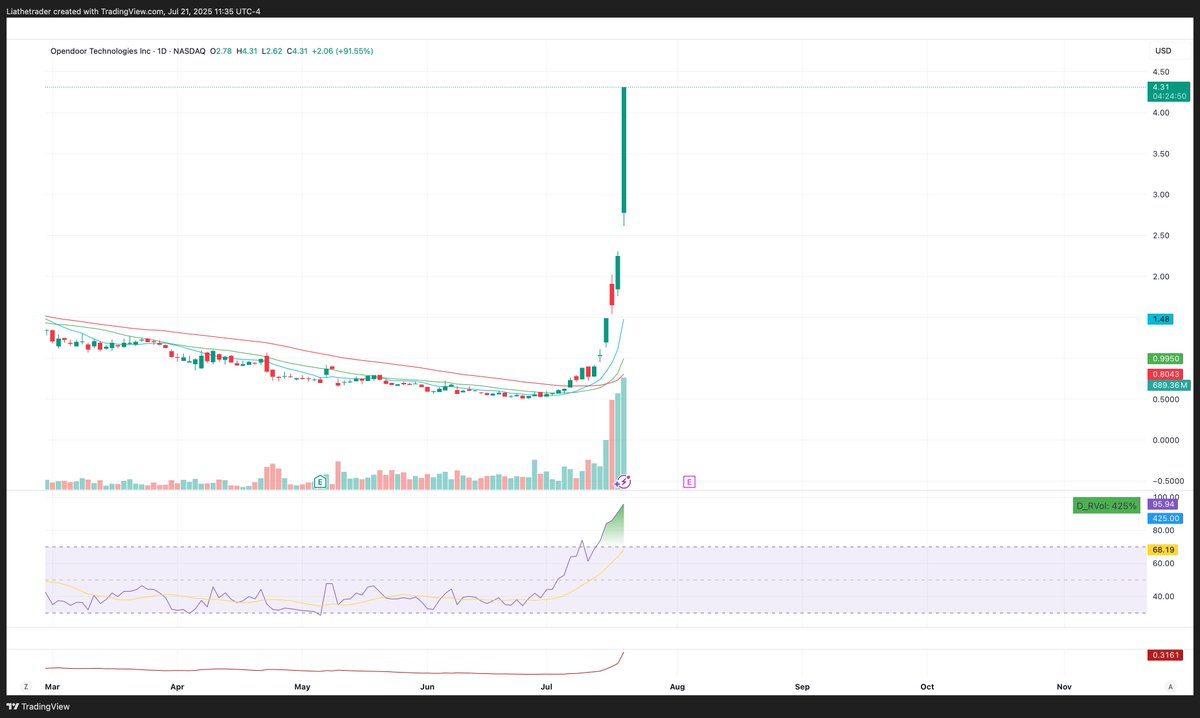The image size is (1200, 718).
Task: Click the D_RVol: 425% green label
Action: [x=1105, y=506]
